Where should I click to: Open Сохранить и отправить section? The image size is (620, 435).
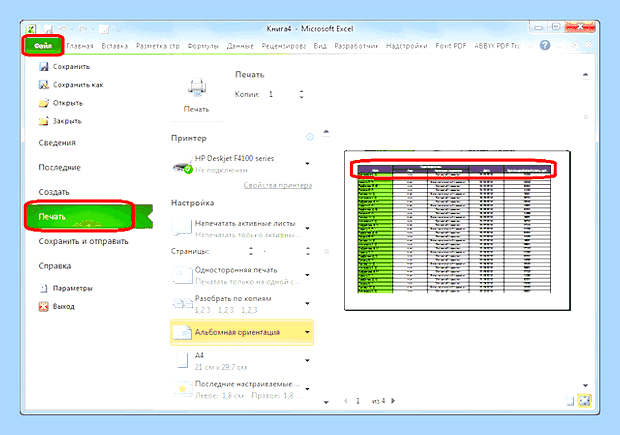pyautogui.click(x=83, y=241)
